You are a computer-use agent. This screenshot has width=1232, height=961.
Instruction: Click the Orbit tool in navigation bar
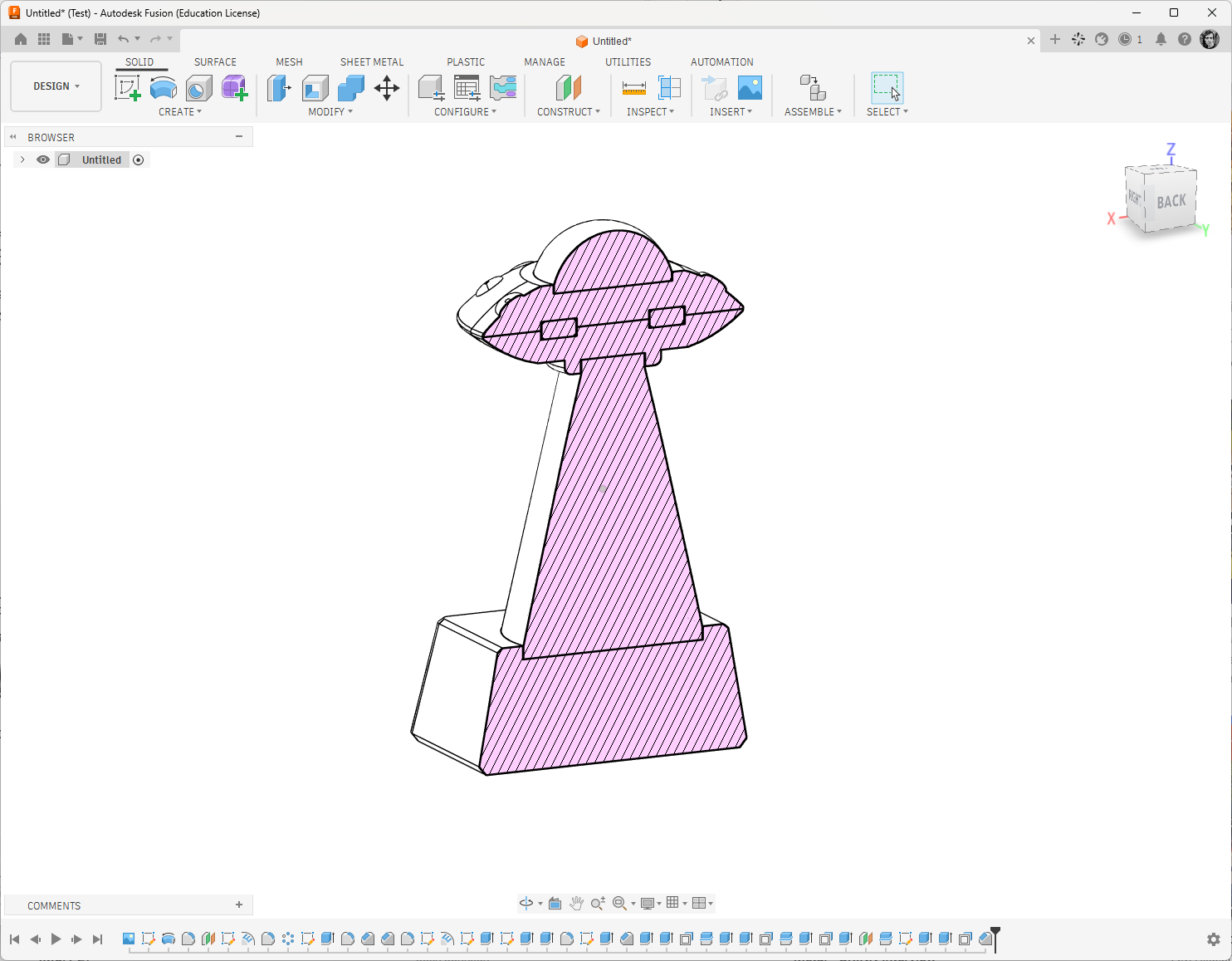click(526, 903)
